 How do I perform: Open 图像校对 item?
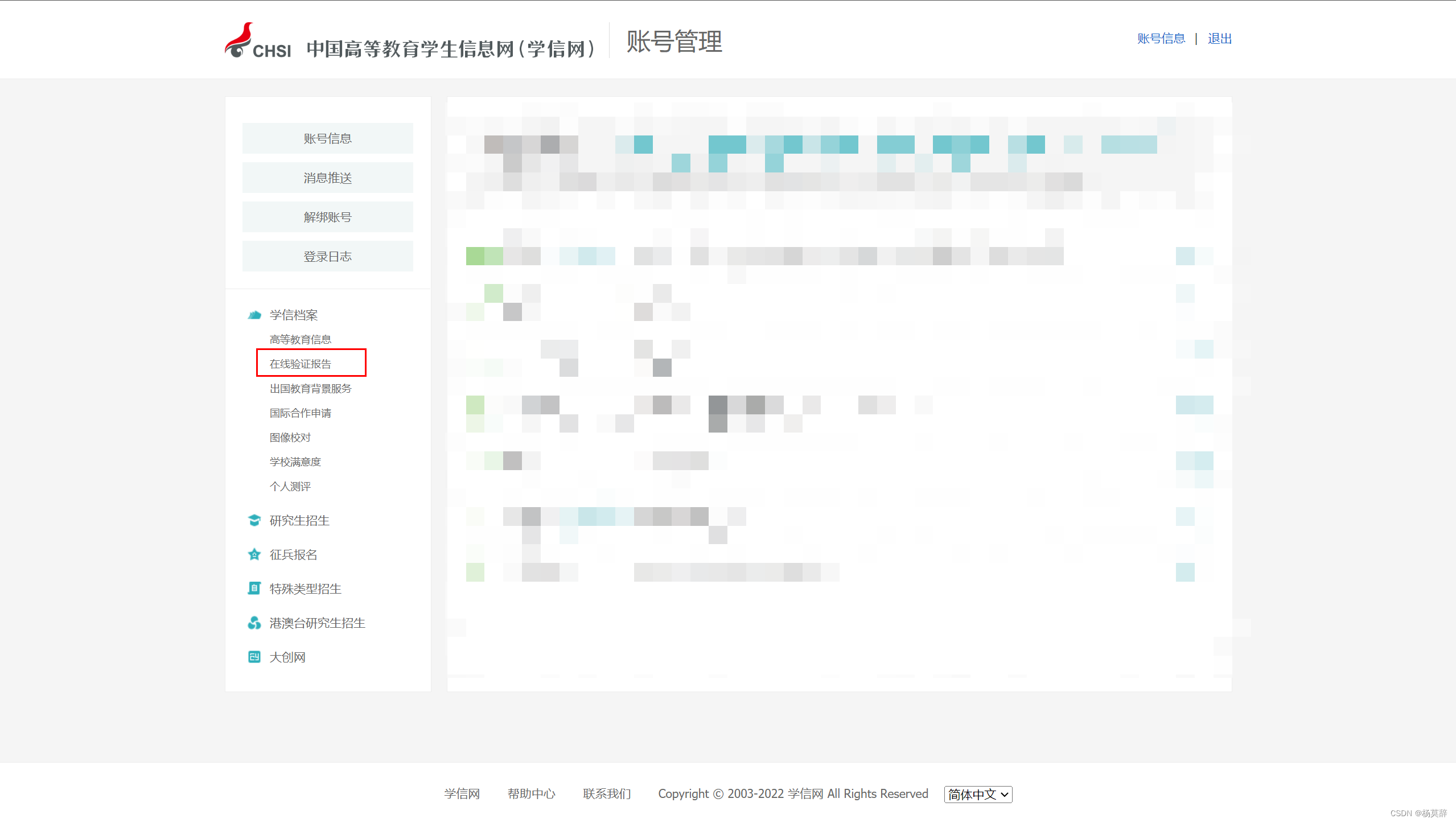point(290,437)
